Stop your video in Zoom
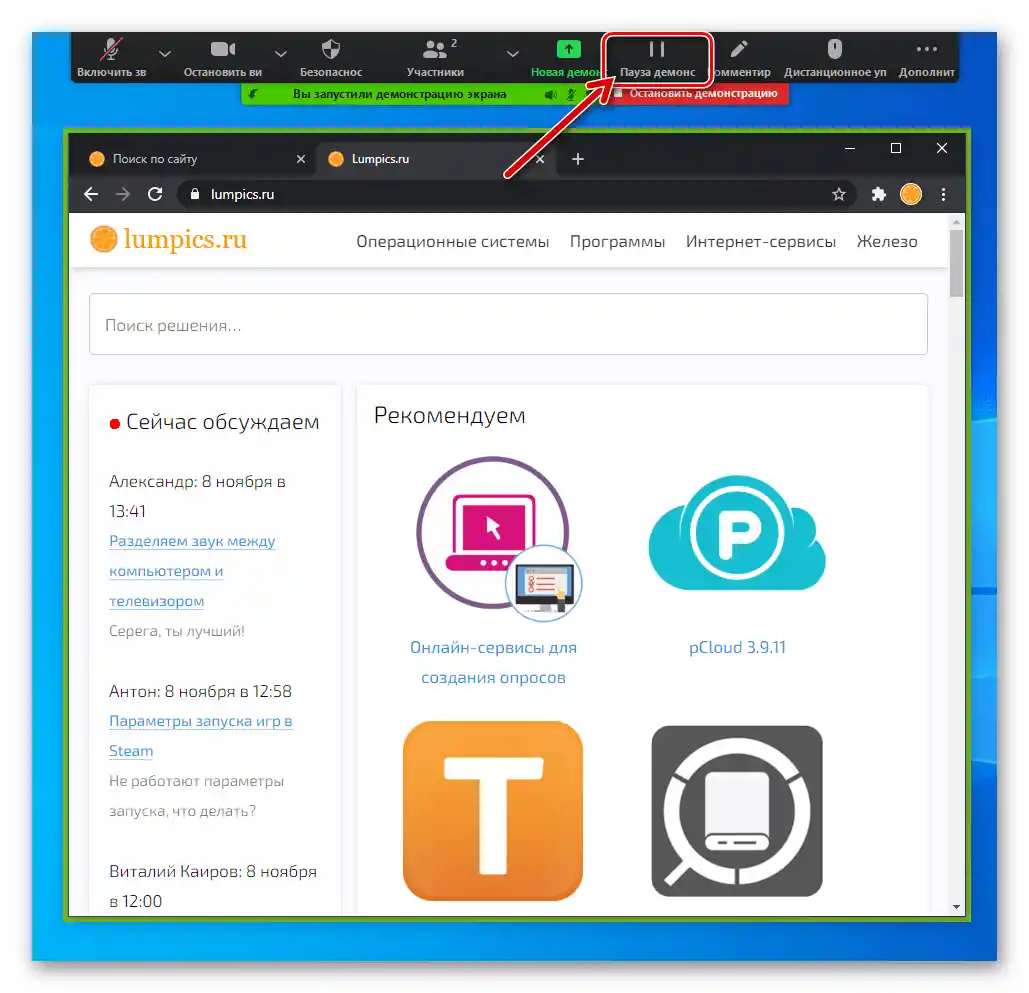This screenshot has height=993, width=1029. (222, 50)
